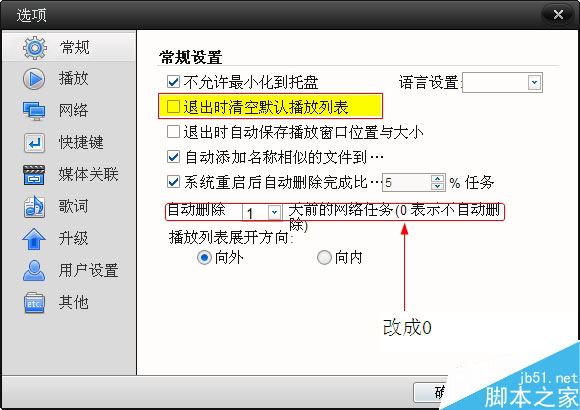Image resolution: width=580 pixels, height=410 pixels.
Task: Open the 快捷键 enter-key icon
Action: click(x=34, y=143)
